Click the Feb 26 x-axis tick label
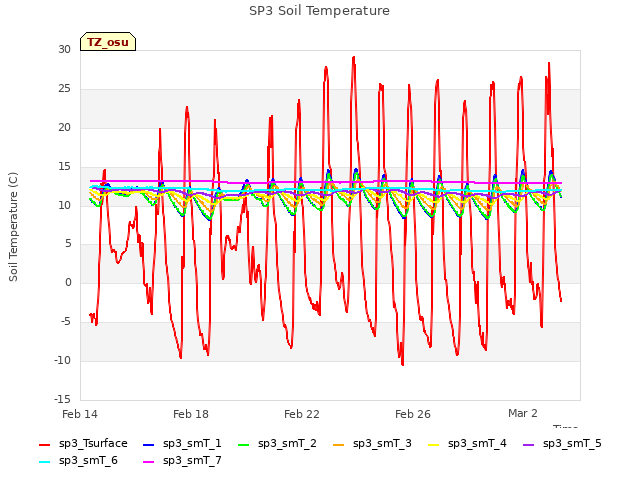The height and width of the screenshot is (480, 640). pos(413,414)
